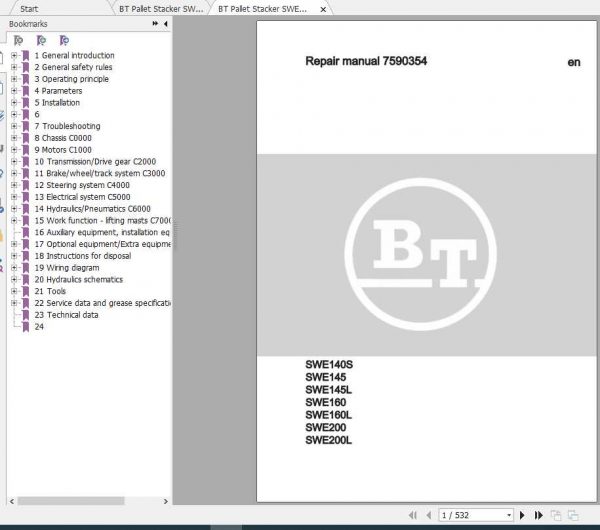Screen dimensions: 600x530
Task: Click the bookmarks horizontal scrollbar thumb
Action: tap(71, 501)
